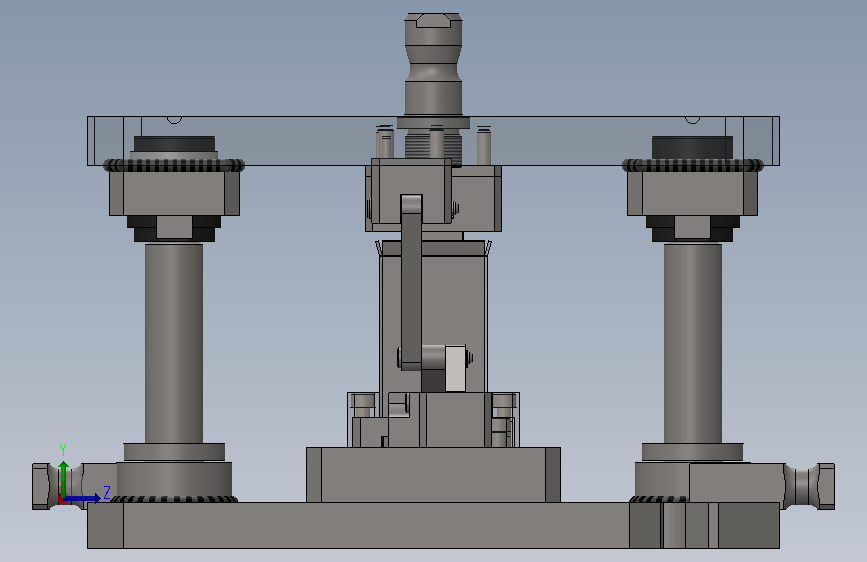This screenshot has width=867, height=562.
Task: Select the wide pedestal block under the center assembly
Action: tap(434, 475)
